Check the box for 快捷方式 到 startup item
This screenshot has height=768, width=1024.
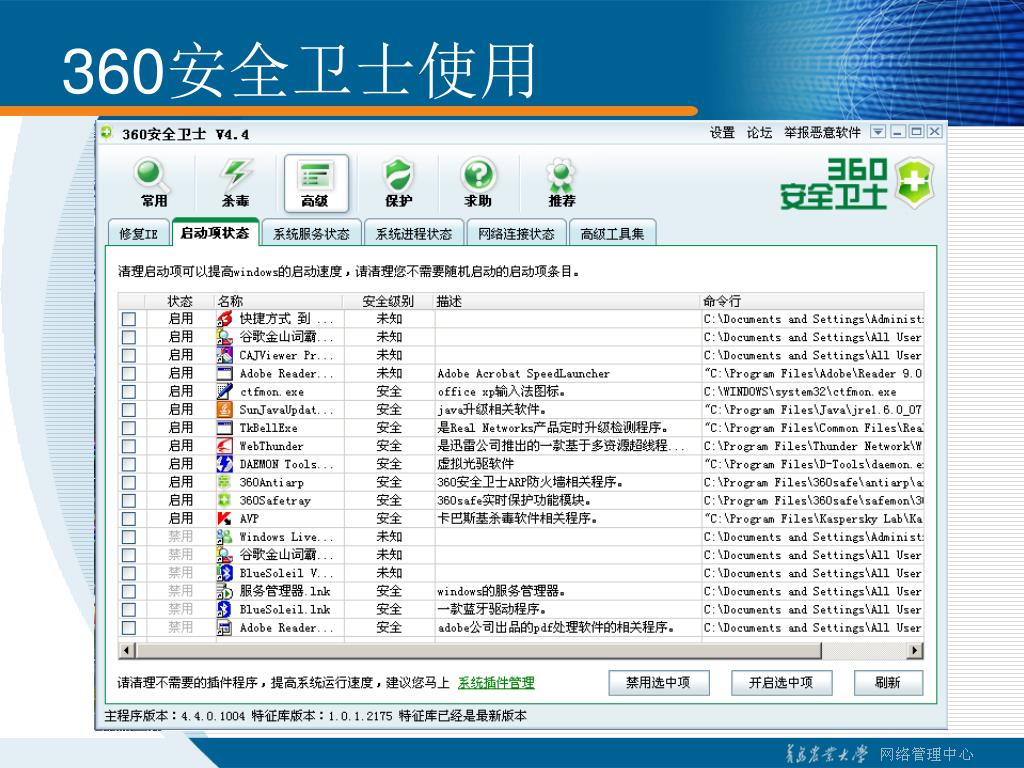129,319
